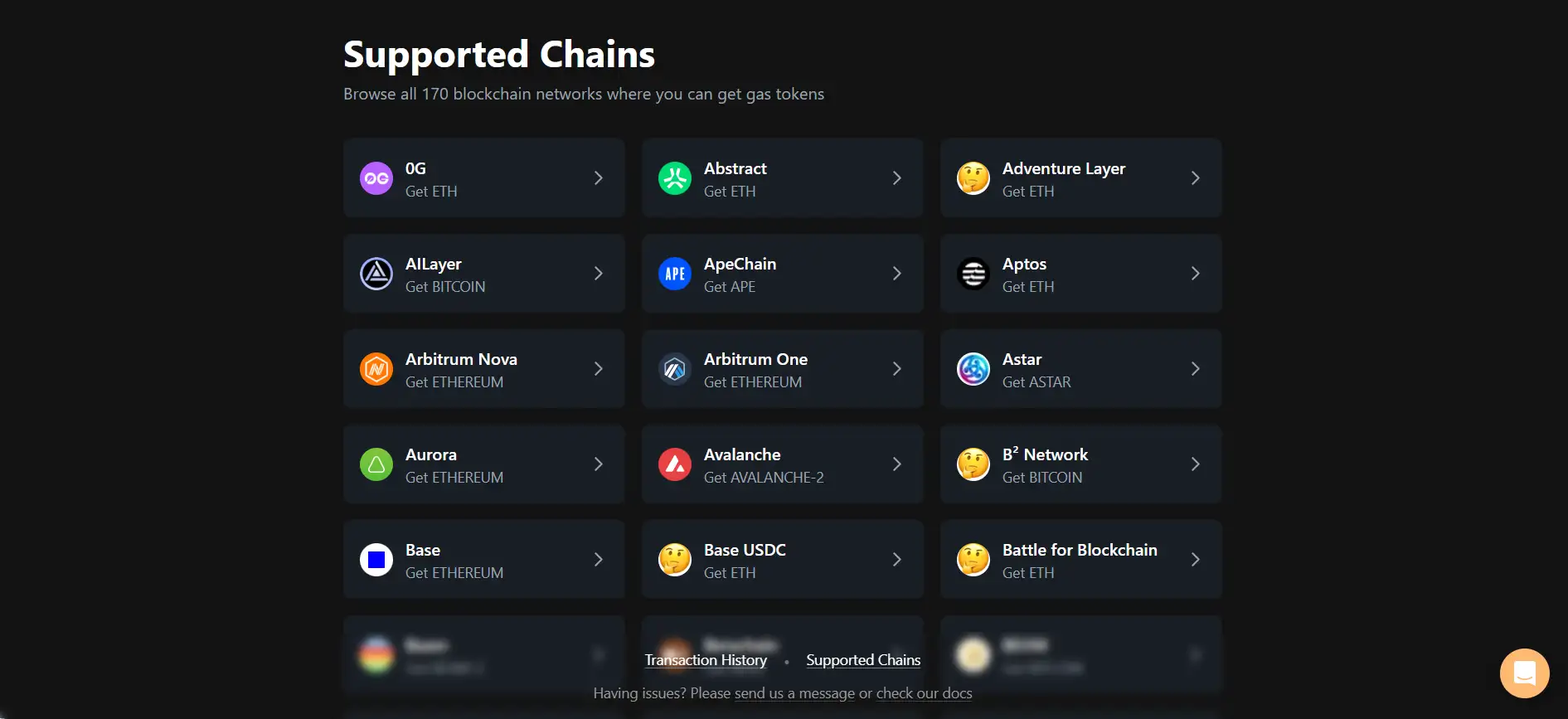Select the Base USDC chain card
This screenshot has width=1568, height=719.
[782, 560]
